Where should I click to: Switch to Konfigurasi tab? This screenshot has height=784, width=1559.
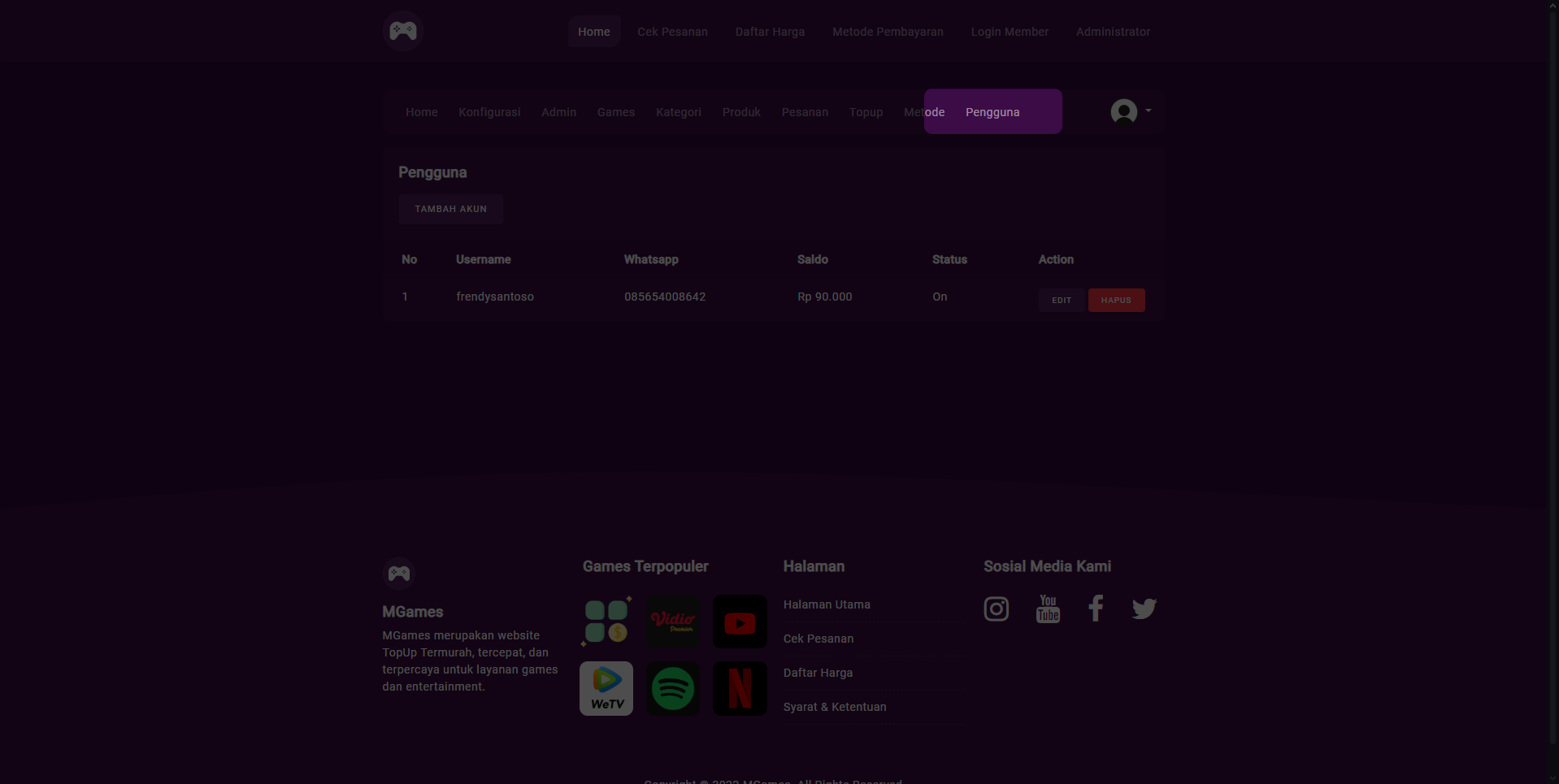tap(489, 112)
